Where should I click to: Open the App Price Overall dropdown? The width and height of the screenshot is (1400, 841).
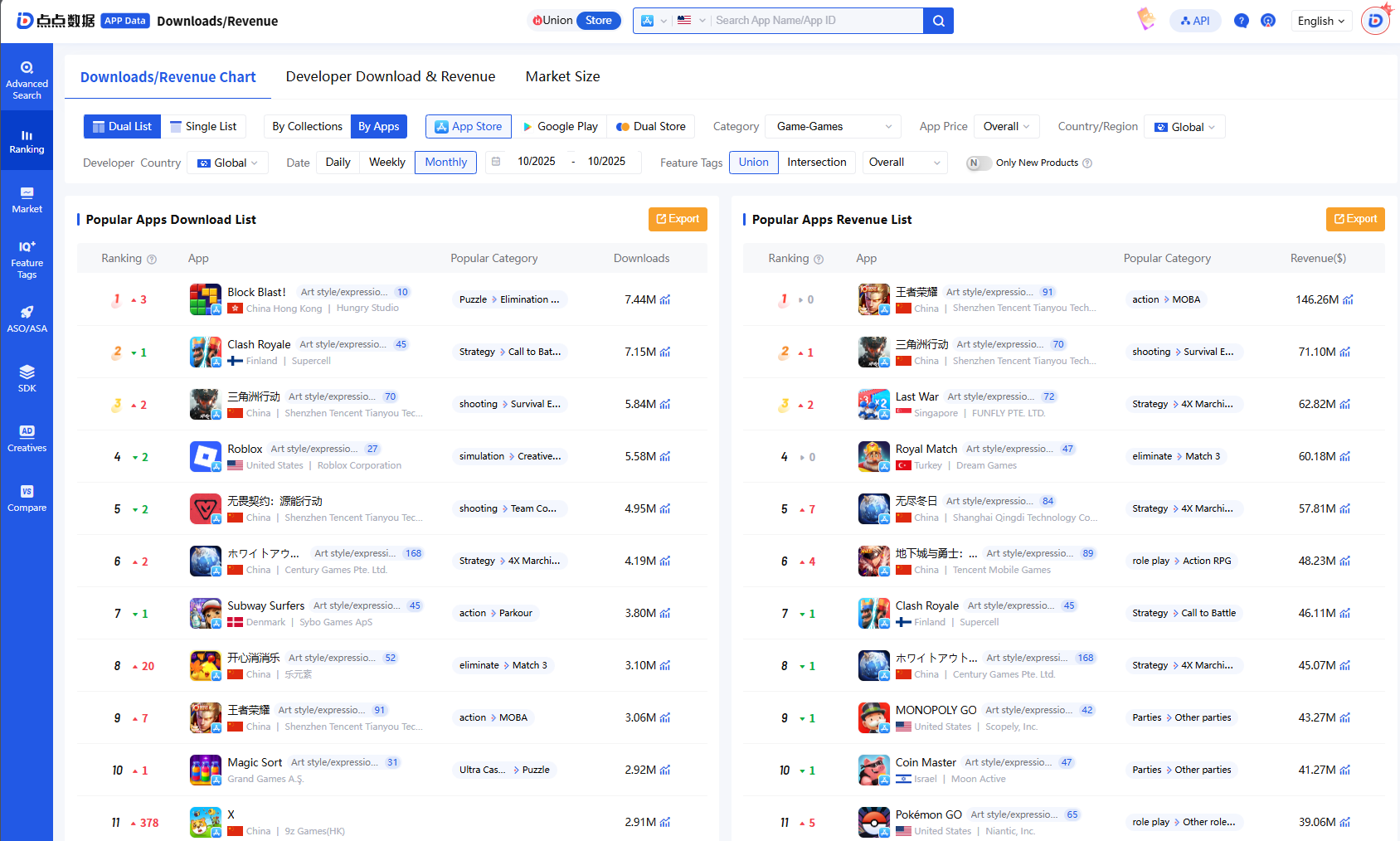[1006, 126]
